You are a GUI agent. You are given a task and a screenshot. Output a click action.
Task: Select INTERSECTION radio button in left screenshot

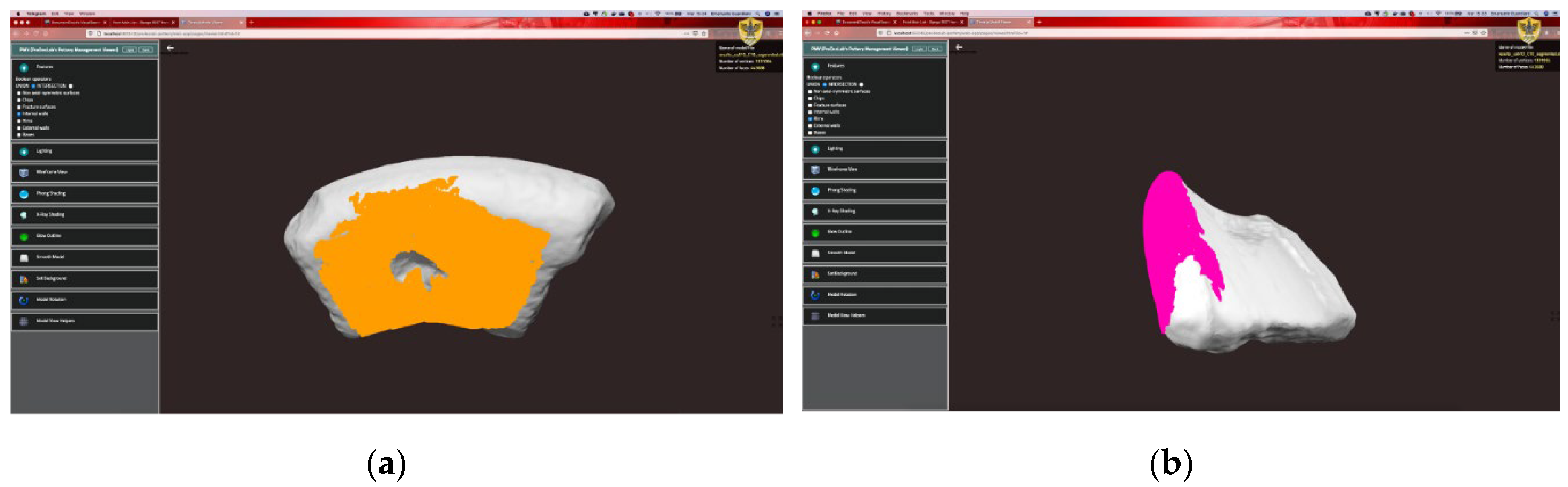[71, 86]
